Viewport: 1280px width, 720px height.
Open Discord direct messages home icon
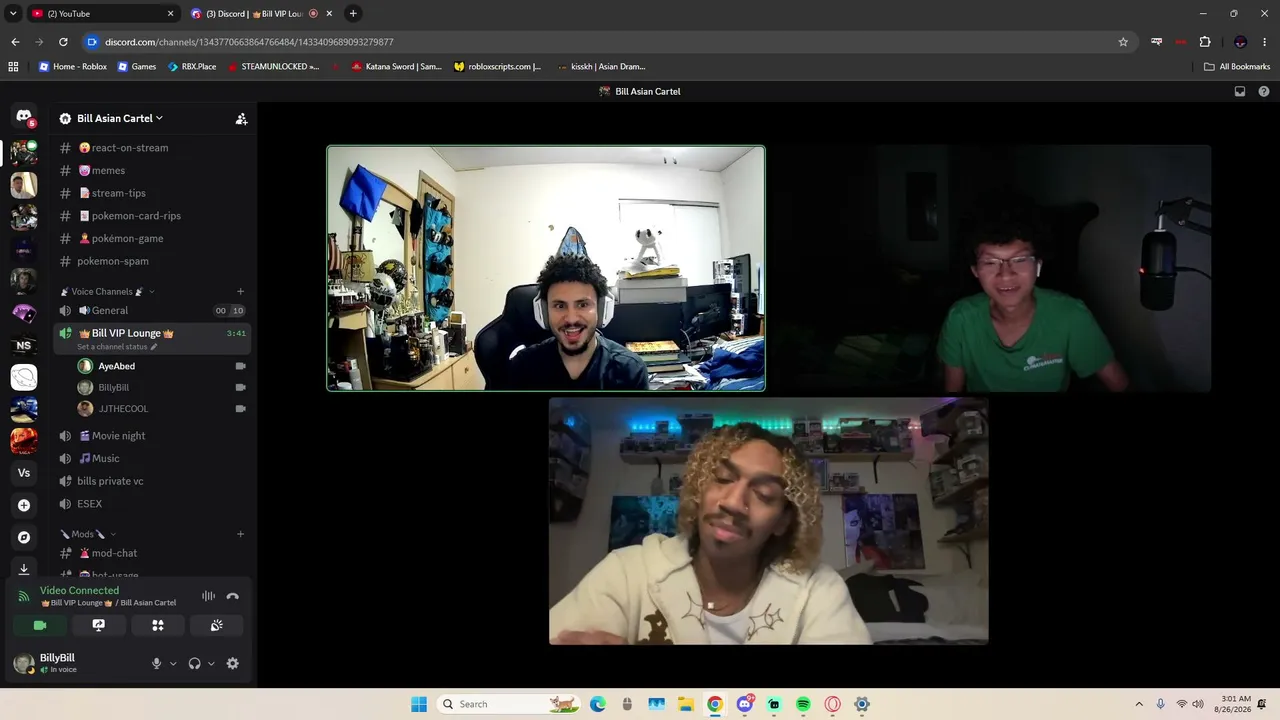click(24, 117)
